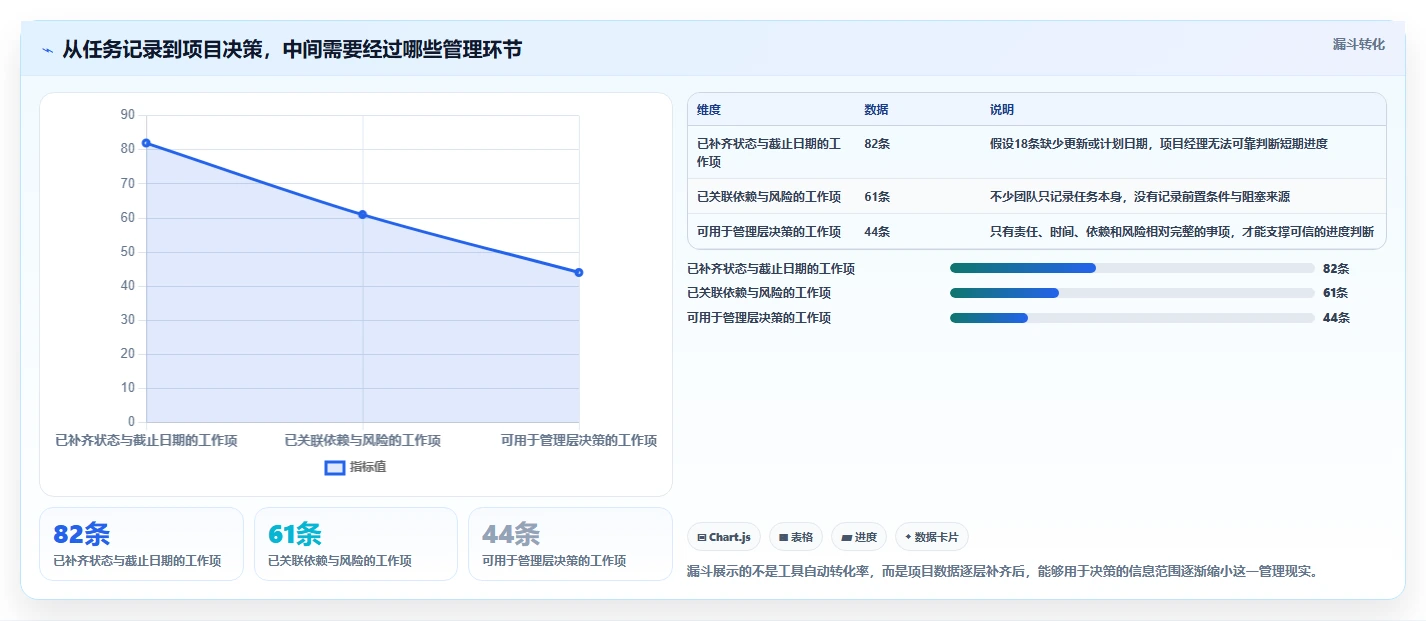
Task: Click the 说明 column header
Action: 1002,110
